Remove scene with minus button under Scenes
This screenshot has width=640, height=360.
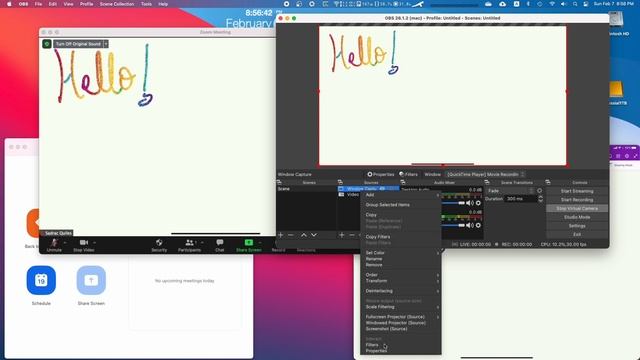(291, 235)
